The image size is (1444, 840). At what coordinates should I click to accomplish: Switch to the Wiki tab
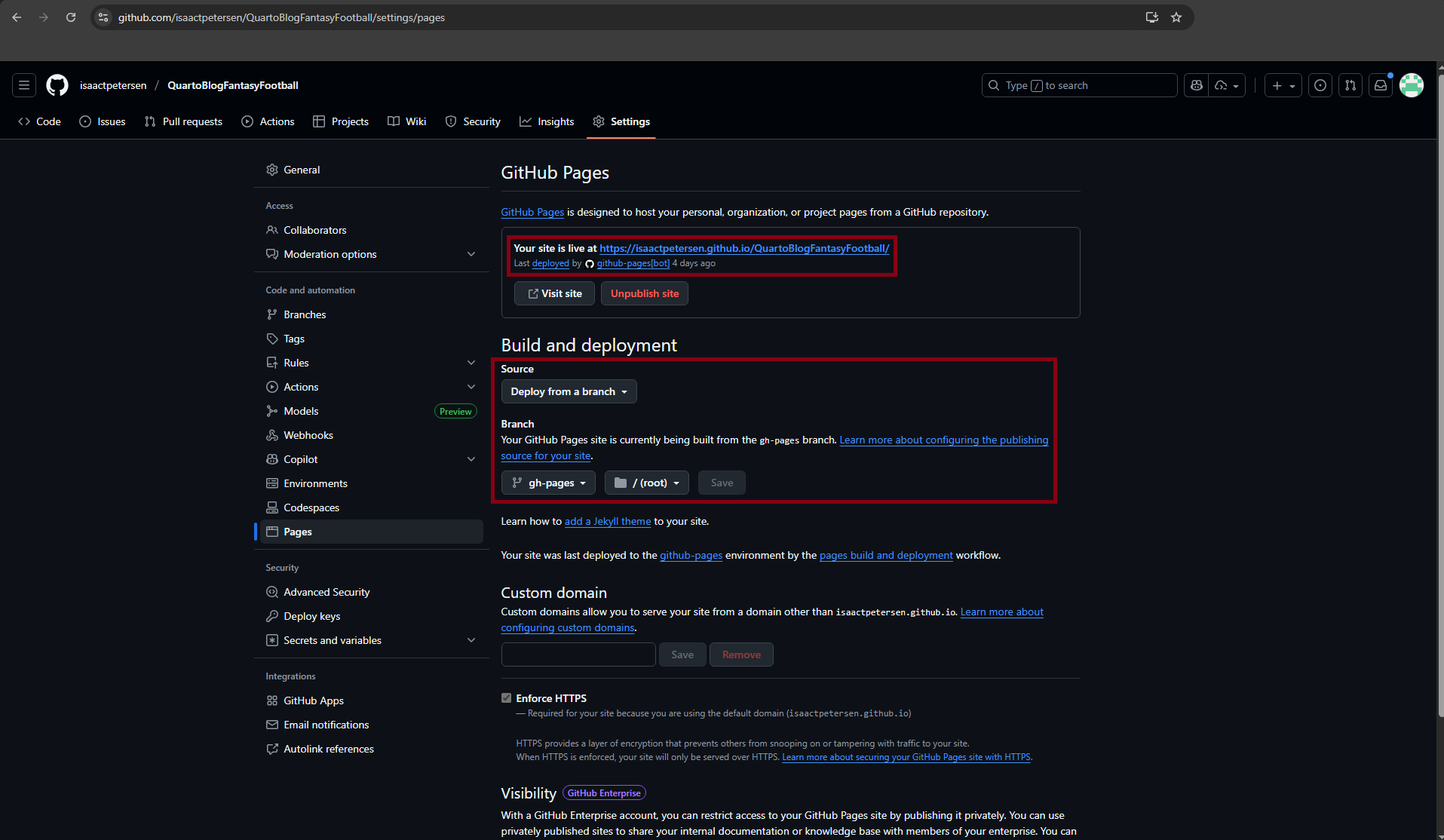point(407,121)
